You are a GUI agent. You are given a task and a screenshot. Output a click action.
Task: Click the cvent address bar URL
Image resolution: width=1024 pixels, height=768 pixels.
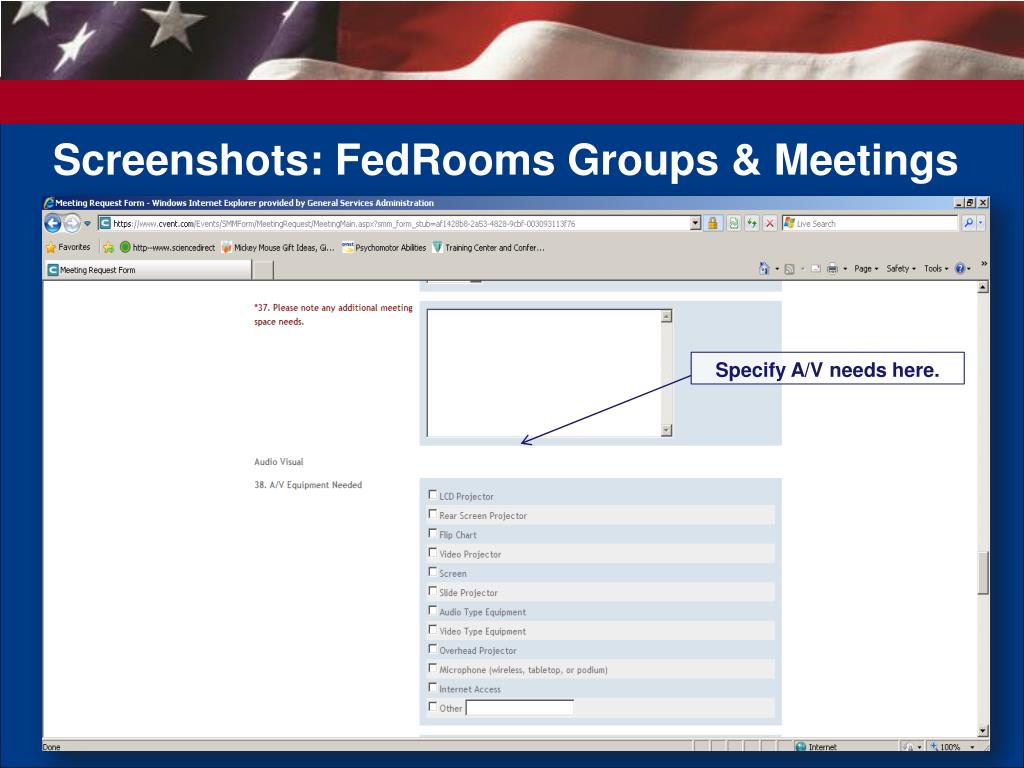[x=344, y=223]
